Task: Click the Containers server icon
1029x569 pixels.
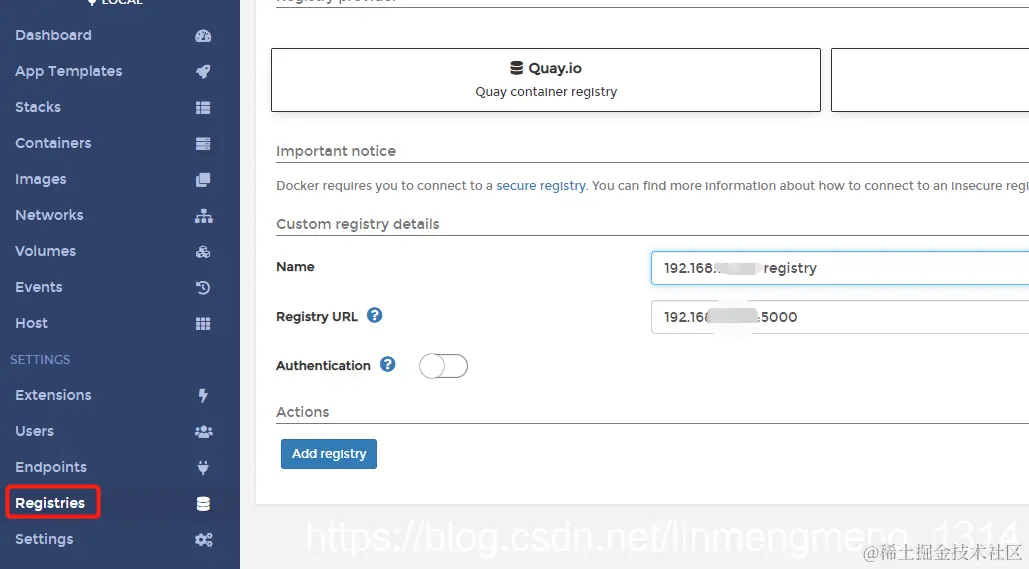Action: pyautogui.click(x=203, y=144)
